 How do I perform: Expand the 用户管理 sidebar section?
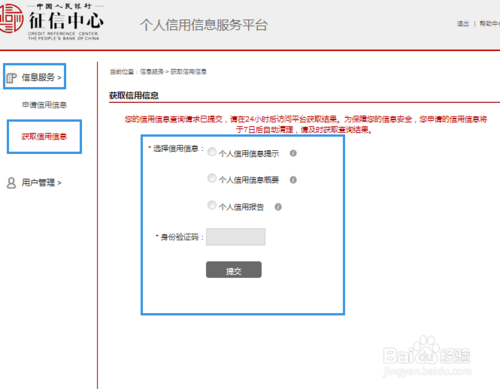pyautogui.click(x=41, y=183)
